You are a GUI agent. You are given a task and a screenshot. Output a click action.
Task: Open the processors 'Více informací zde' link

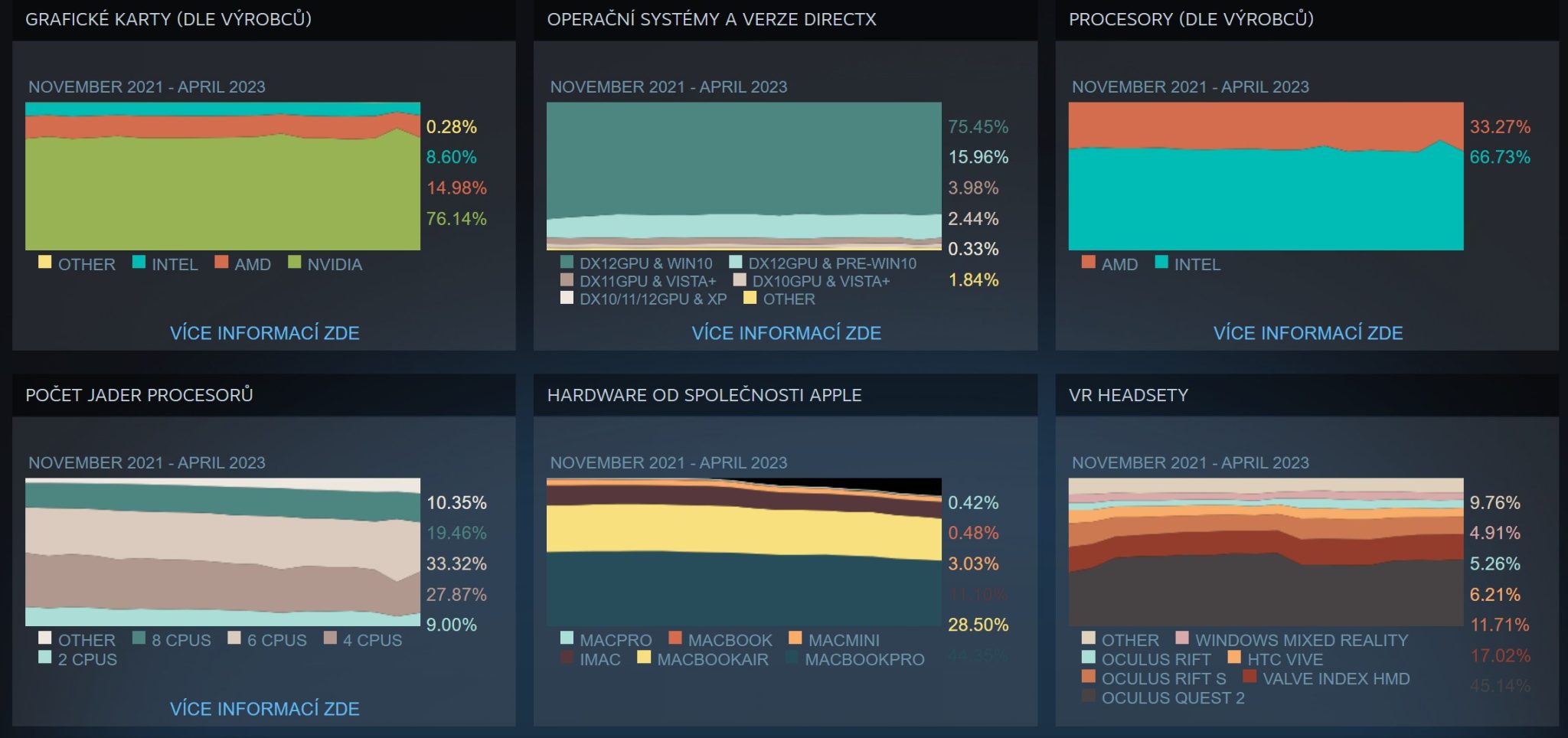click(x=1308, y=333)
